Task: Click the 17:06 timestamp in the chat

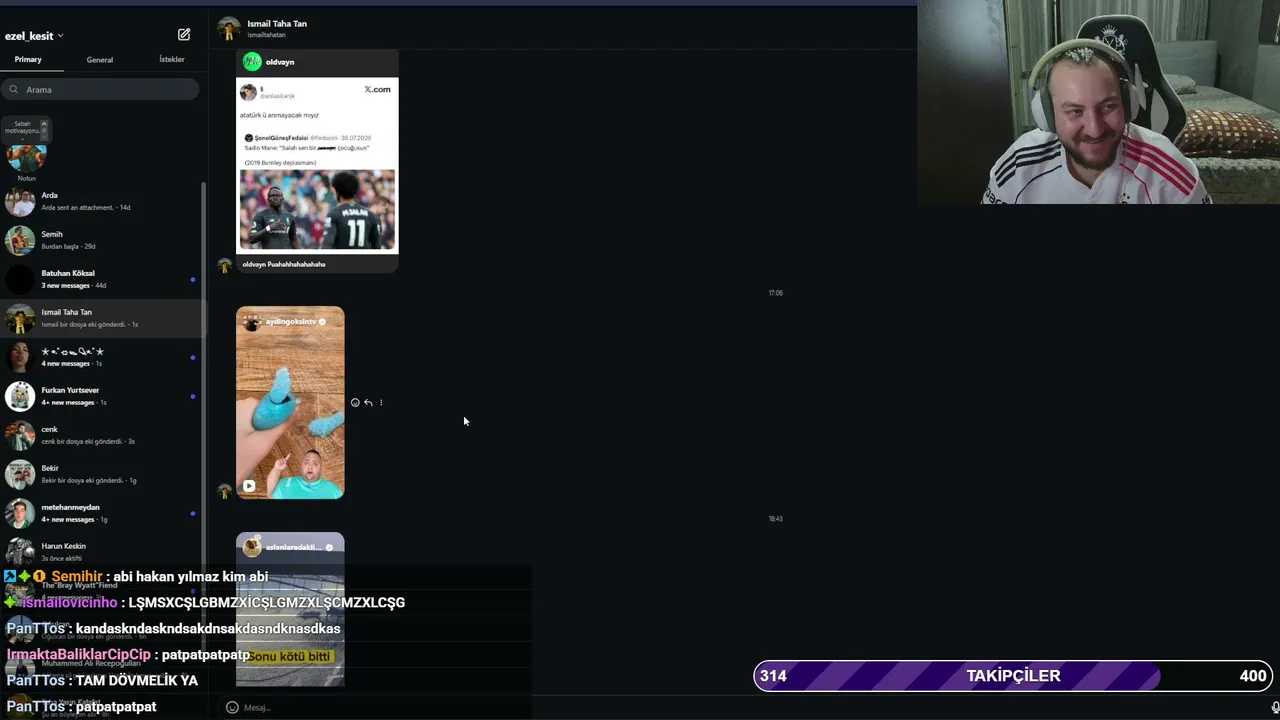Action: click(775, 293)
